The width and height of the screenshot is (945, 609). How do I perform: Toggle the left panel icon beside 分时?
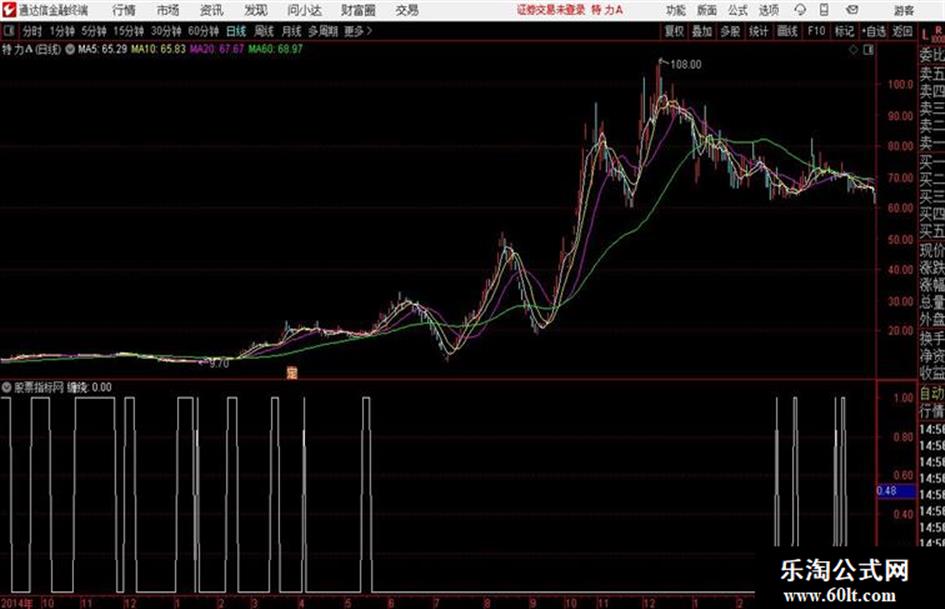[9, 31]
